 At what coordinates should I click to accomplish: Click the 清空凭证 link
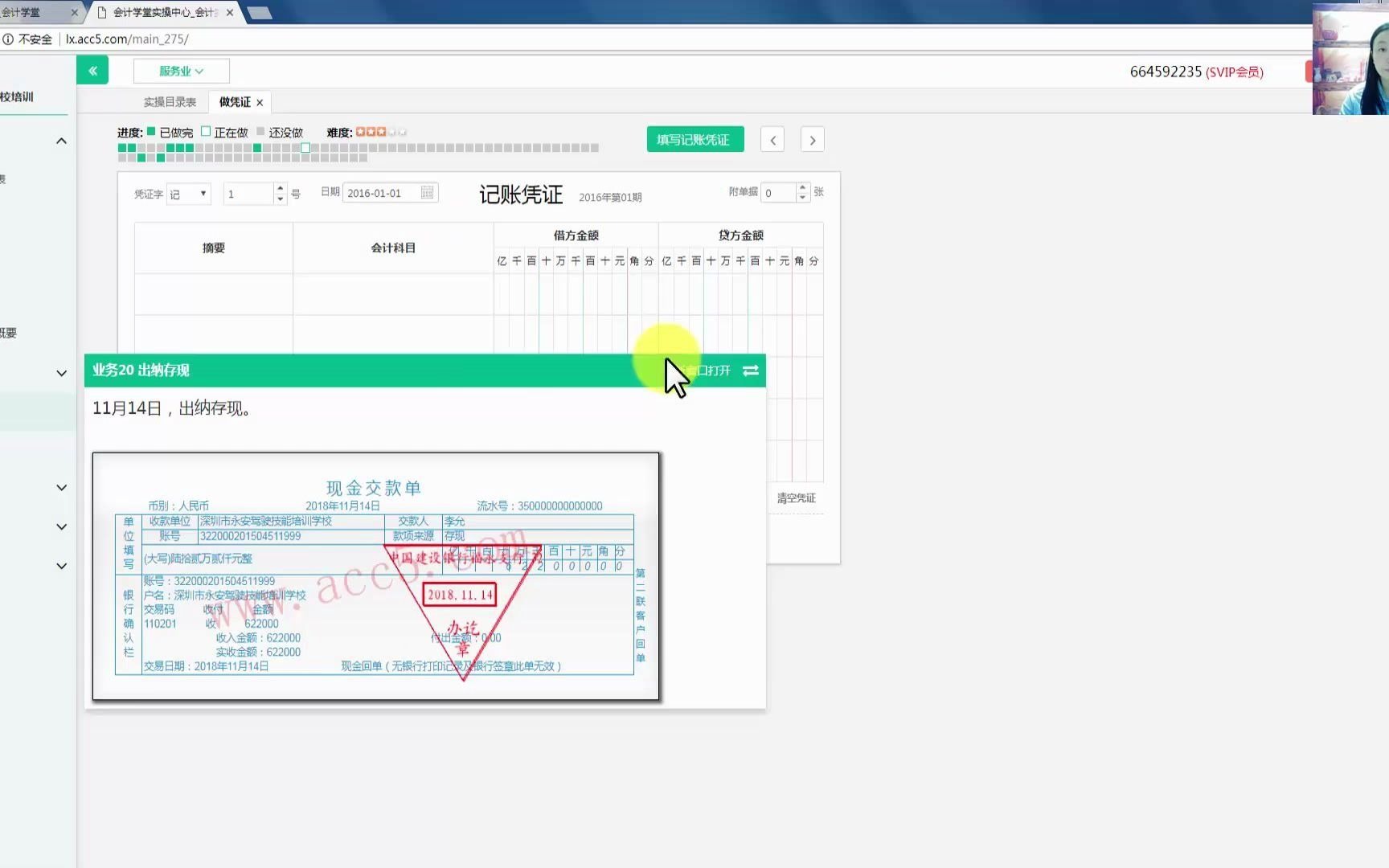click(796, 498)
